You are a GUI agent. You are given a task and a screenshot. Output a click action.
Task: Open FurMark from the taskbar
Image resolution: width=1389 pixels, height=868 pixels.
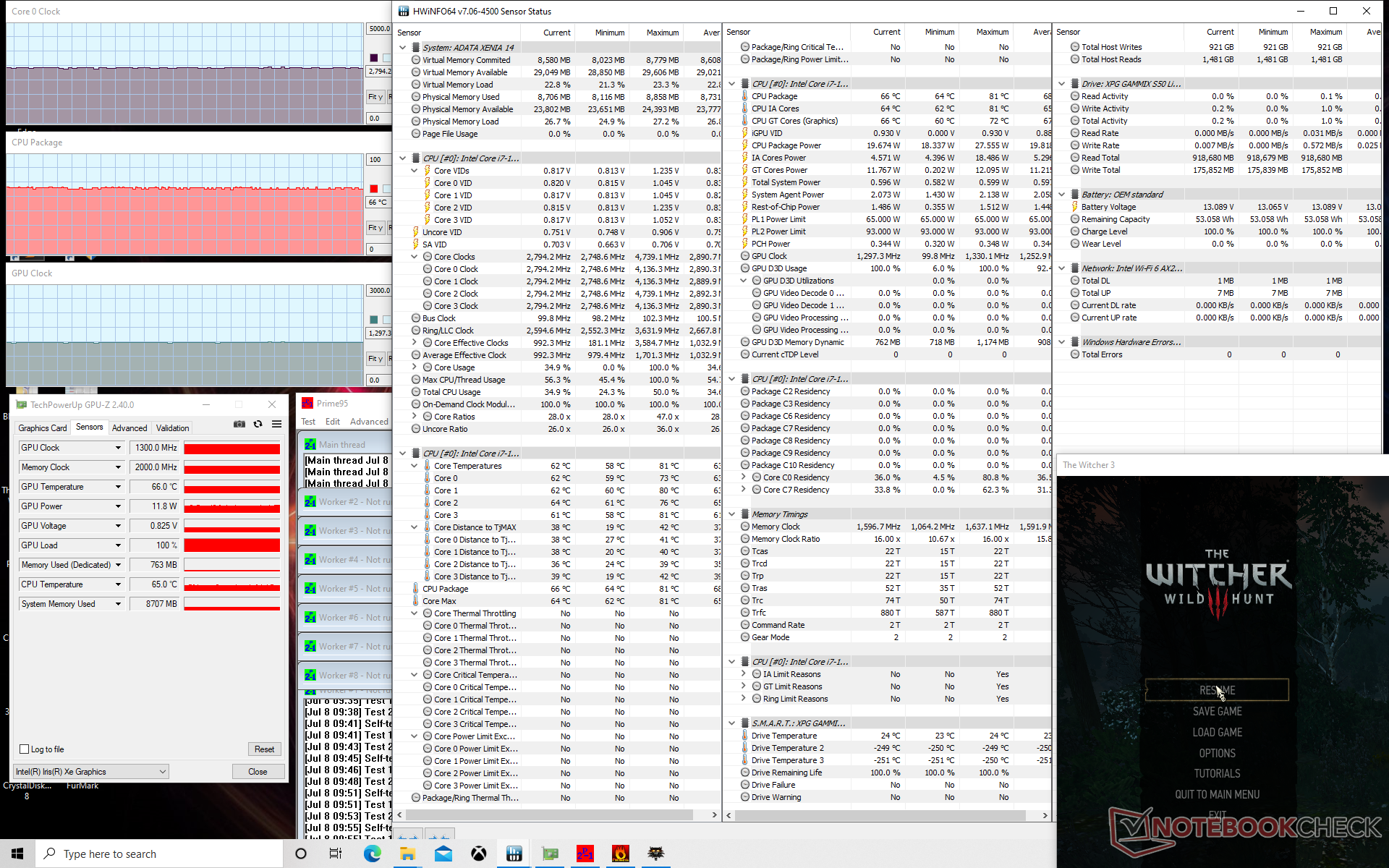[x=620, y=854]
